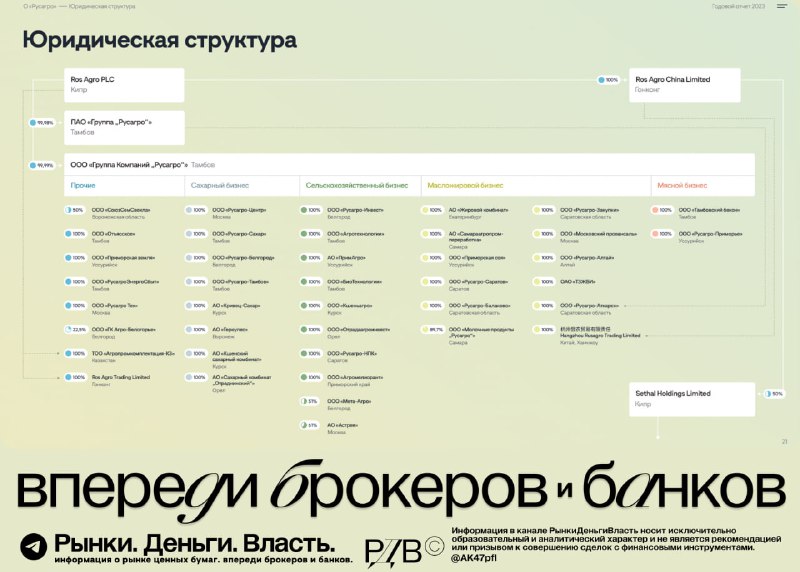This screenshot has height=572, width=800.
Task: Click the breadcrumb О «Русагро» — Юридическая структура
Action: click(79, 7)
